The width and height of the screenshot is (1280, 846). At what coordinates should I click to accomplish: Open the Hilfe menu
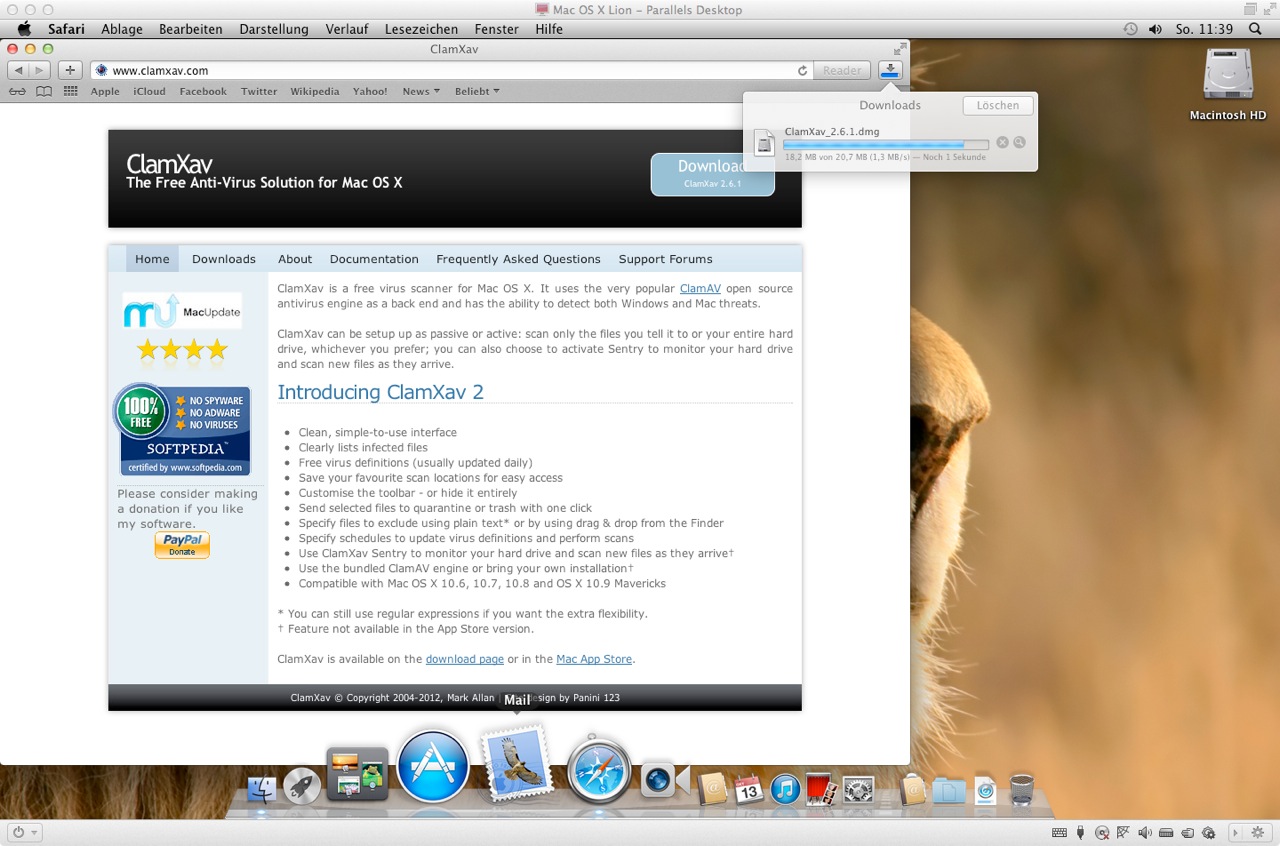[549, 29]
